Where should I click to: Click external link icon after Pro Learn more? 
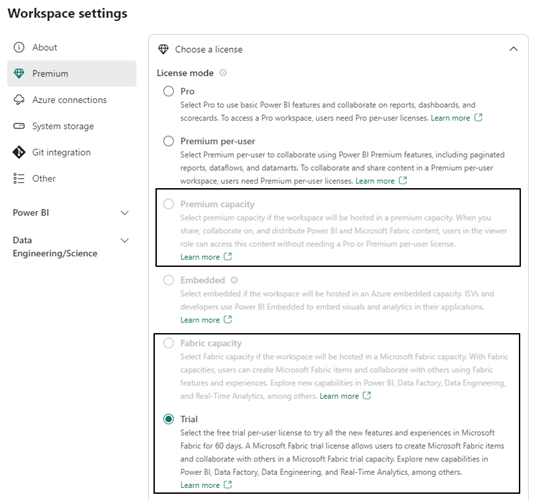click(478, 118)
